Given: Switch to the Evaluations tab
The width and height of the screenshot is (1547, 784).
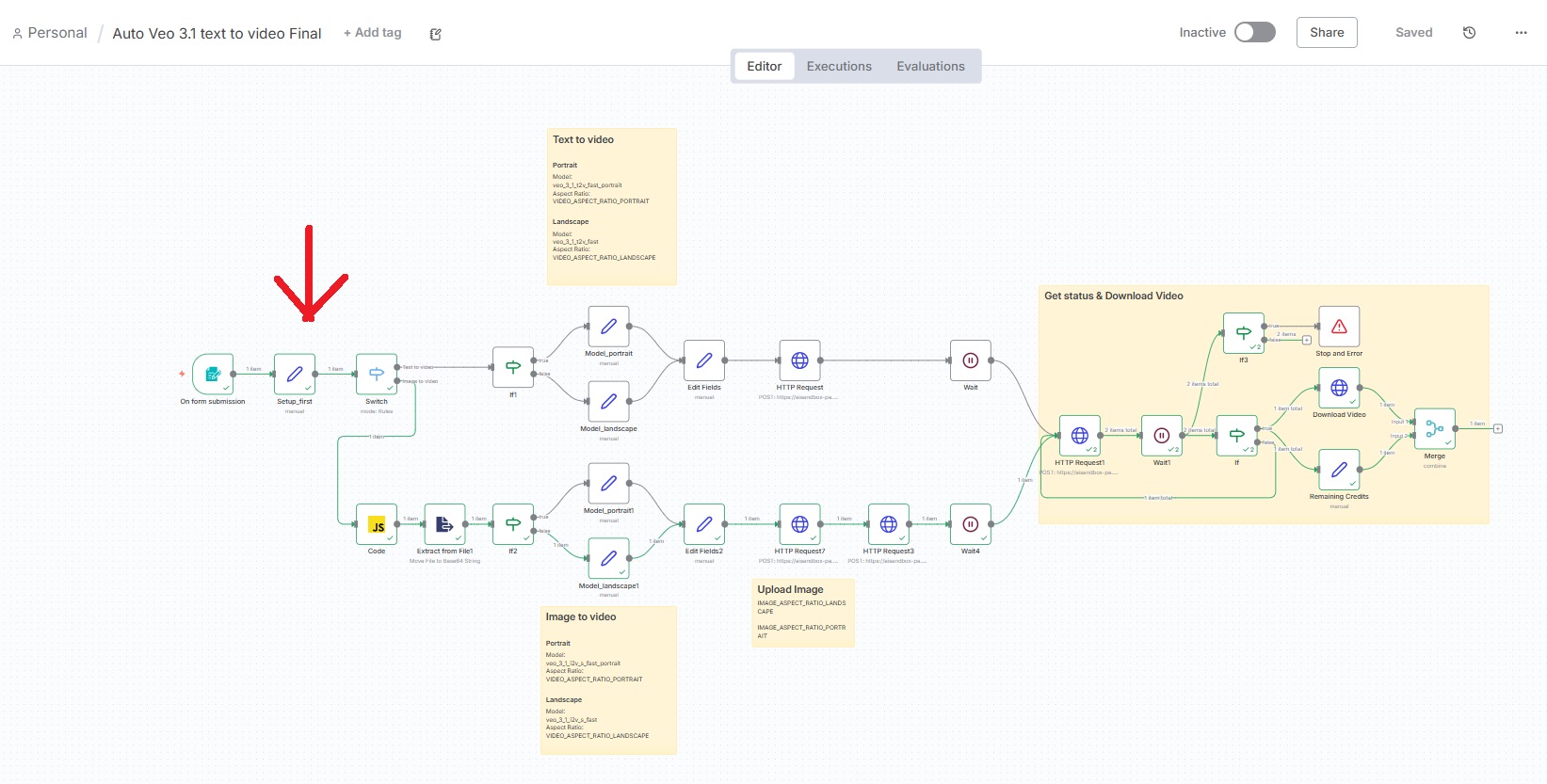Looking at the screenshot, I should coord(930,67).
